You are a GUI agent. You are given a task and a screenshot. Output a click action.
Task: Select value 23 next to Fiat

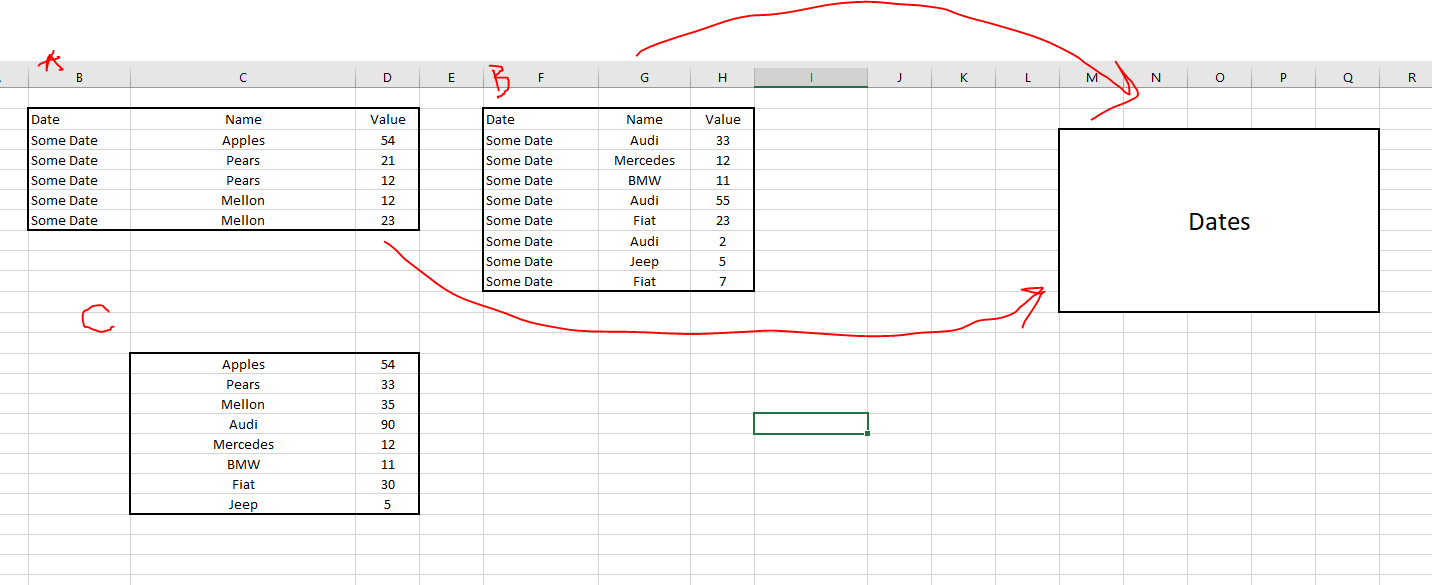[x=722, y=220]
